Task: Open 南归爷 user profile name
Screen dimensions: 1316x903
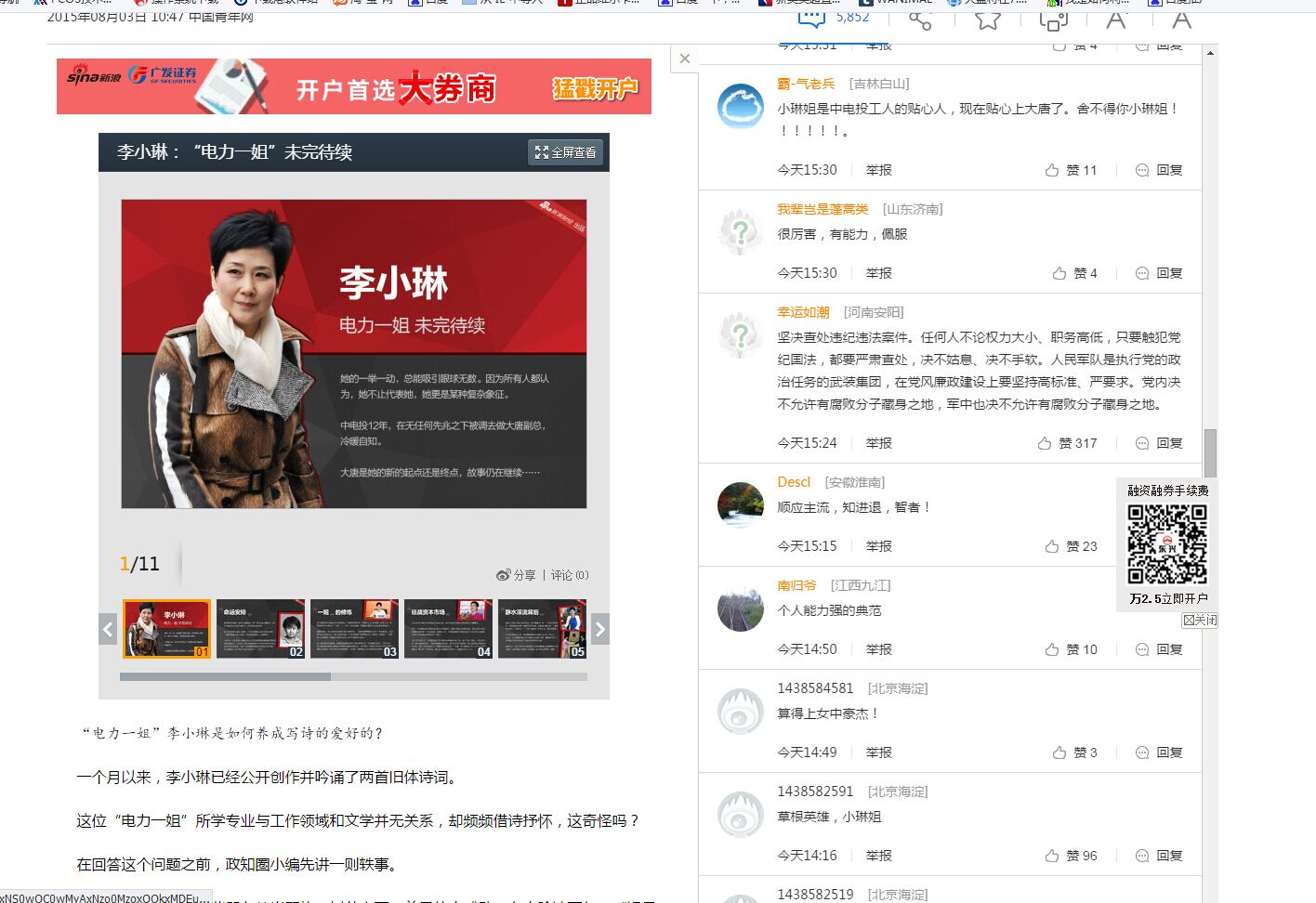Action: (796, 585)
